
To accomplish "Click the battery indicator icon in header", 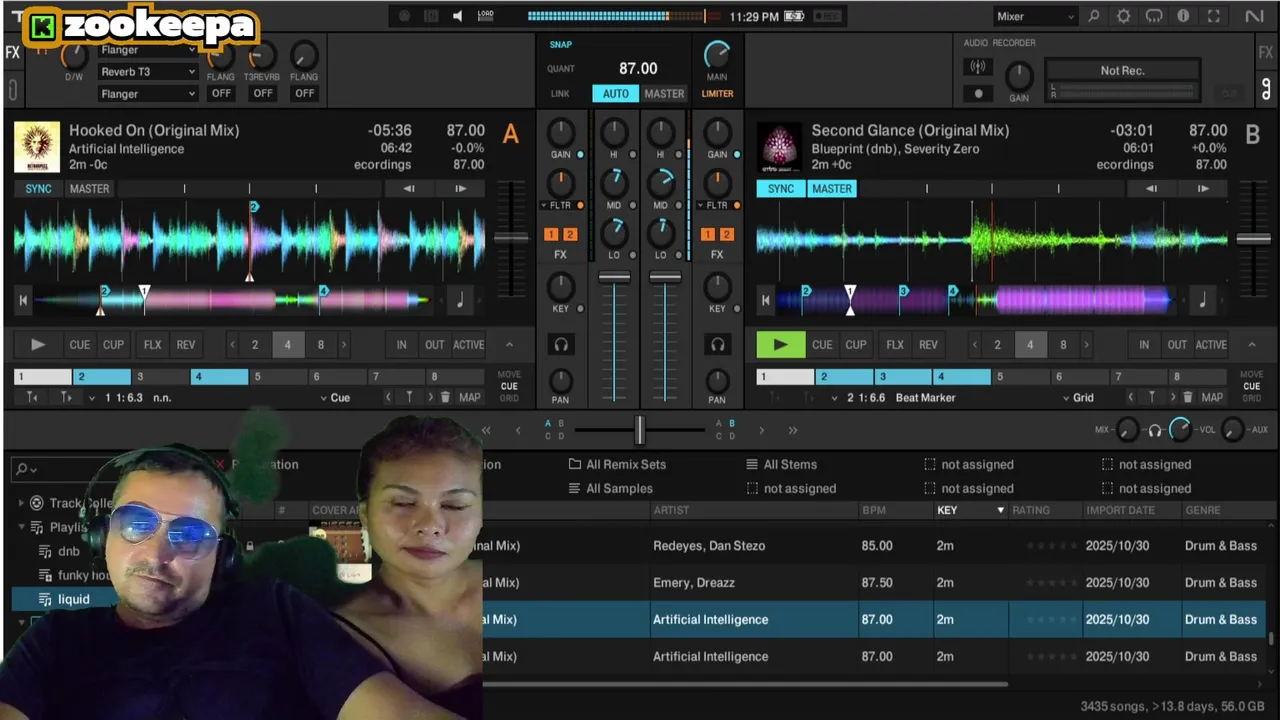I will (794, 16).
